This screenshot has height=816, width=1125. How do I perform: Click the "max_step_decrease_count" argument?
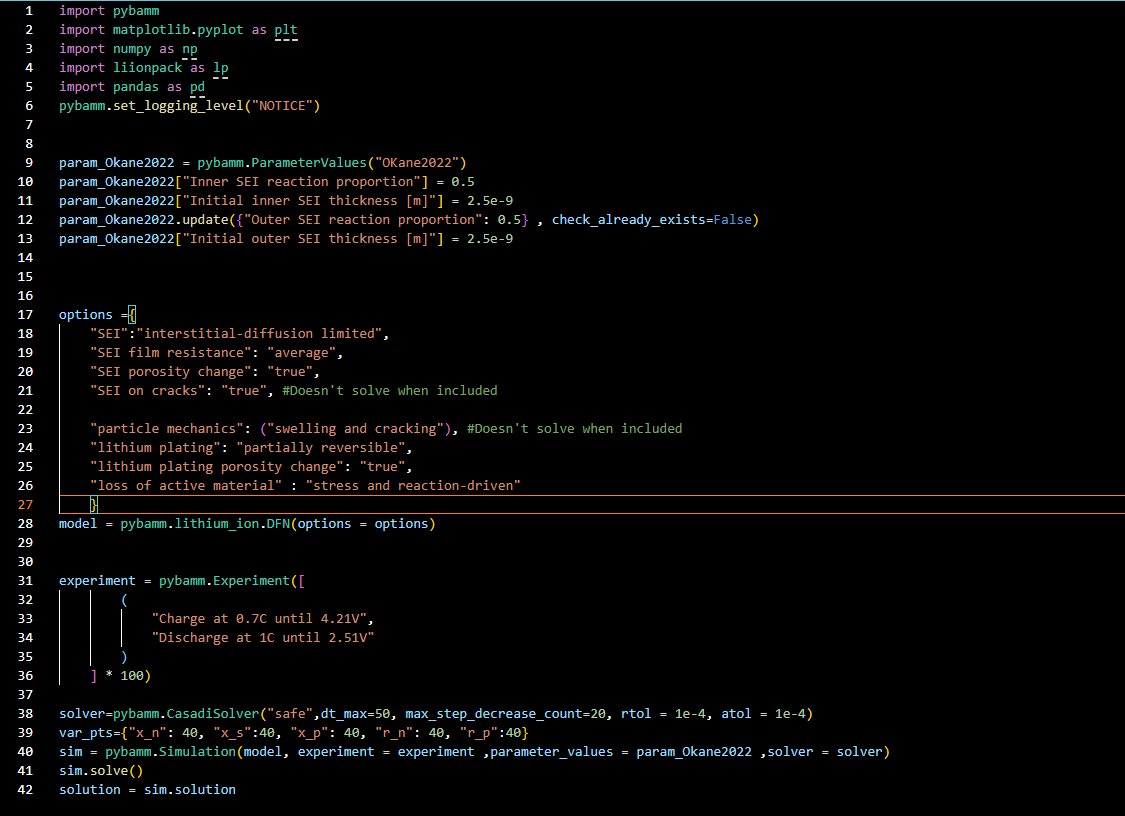click(494, 713)
